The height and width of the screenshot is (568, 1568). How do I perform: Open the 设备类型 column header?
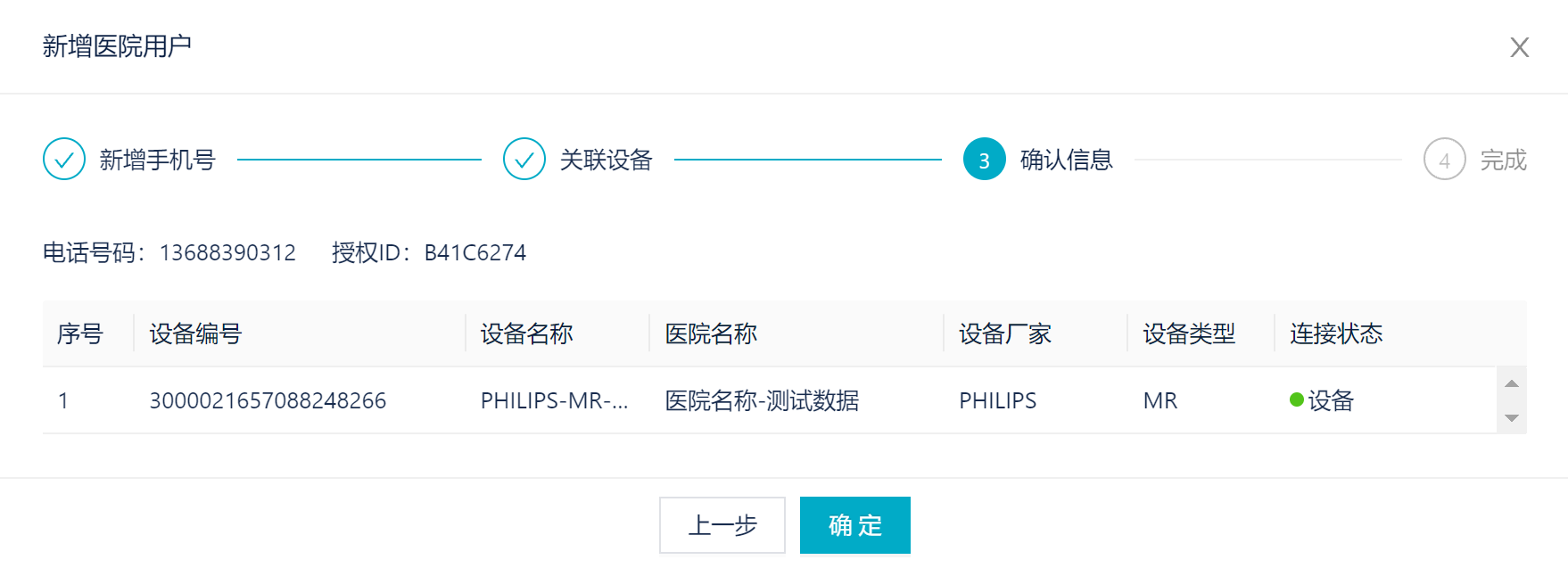coord(1189,333)
